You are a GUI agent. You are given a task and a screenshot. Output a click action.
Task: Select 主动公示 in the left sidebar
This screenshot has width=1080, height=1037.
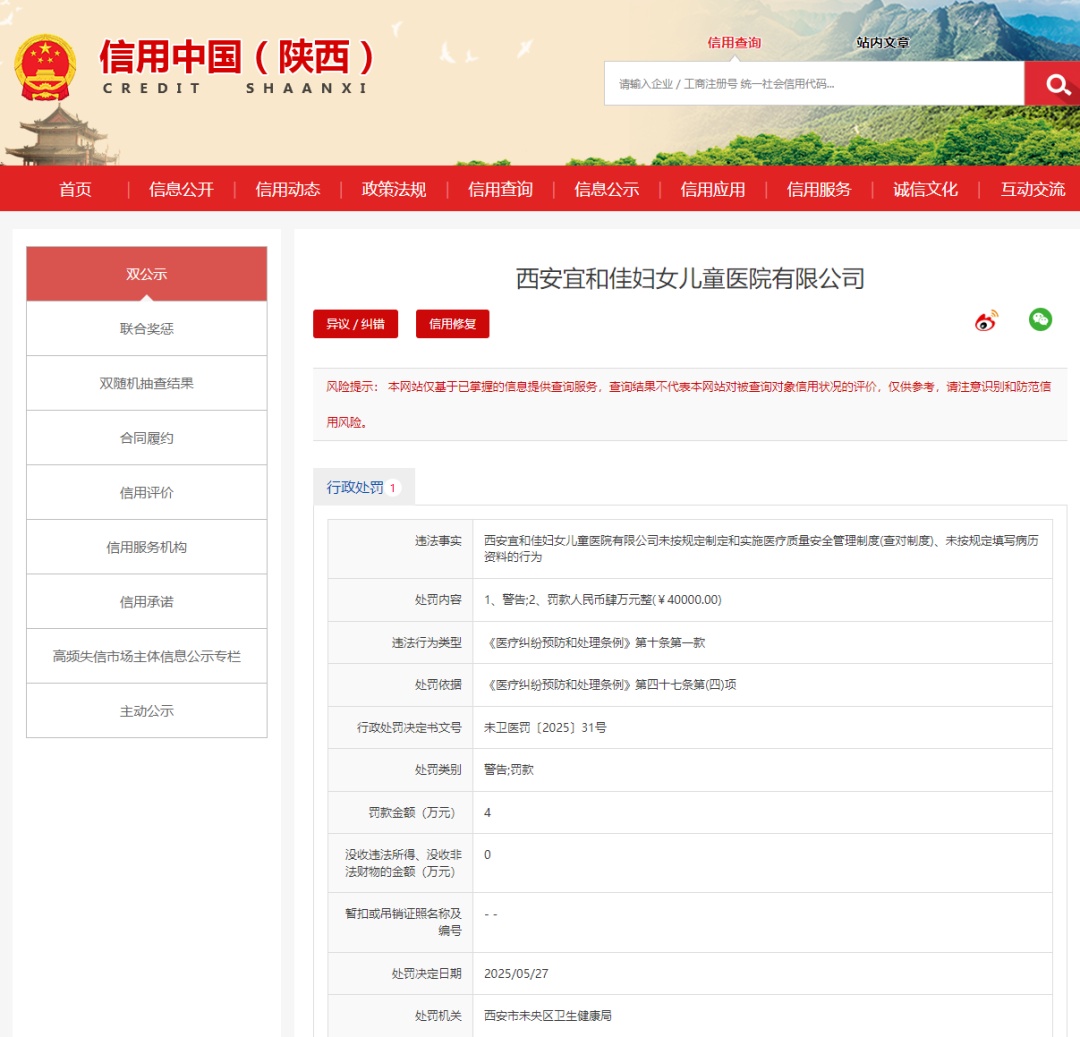tap(146, 711)
